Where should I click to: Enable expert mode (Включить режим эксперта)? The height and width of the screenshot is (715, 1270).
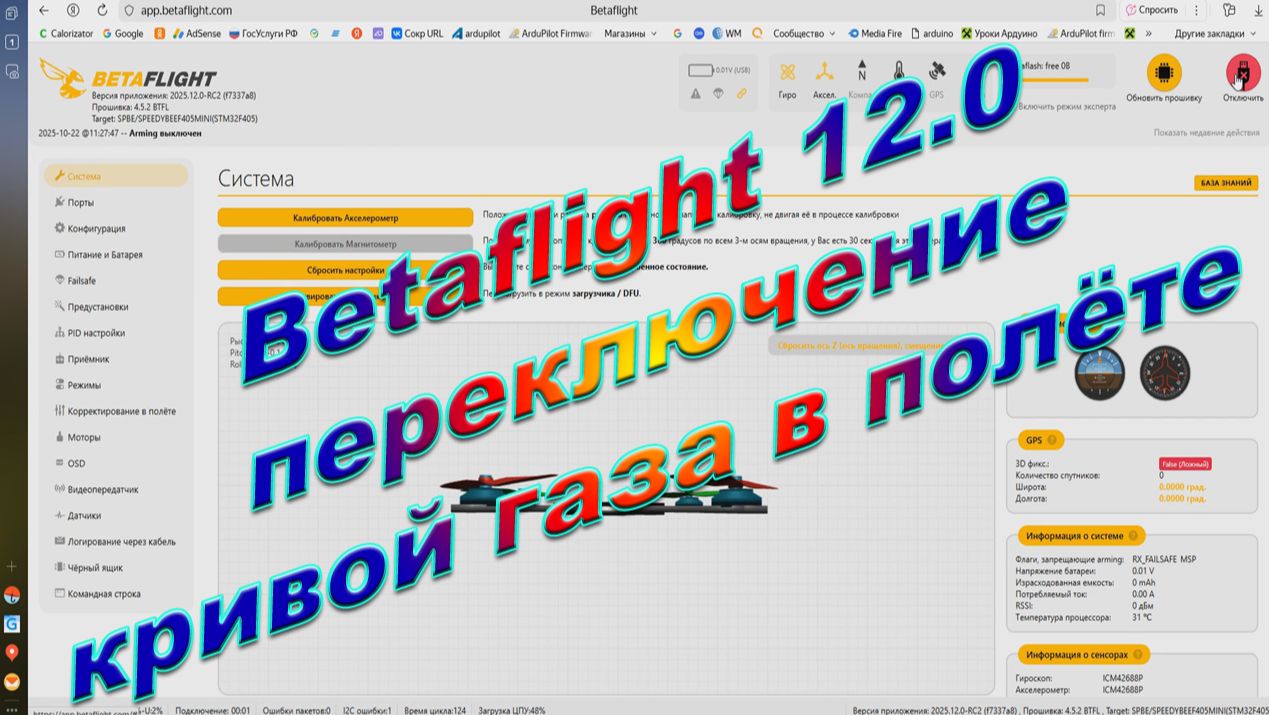tap(1066, 106)
